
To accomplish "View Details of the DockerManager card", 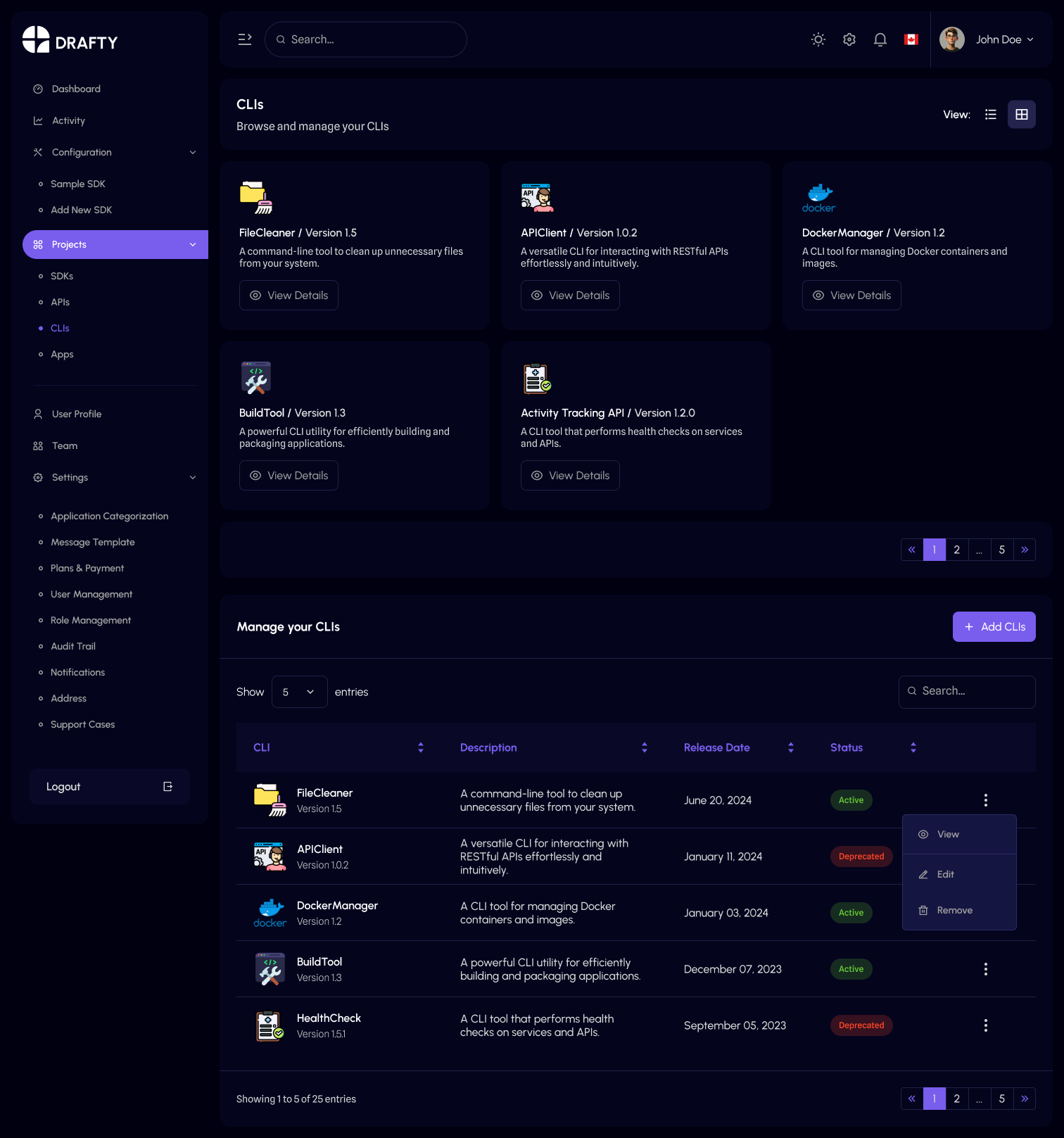I will [x=851, y=296].
